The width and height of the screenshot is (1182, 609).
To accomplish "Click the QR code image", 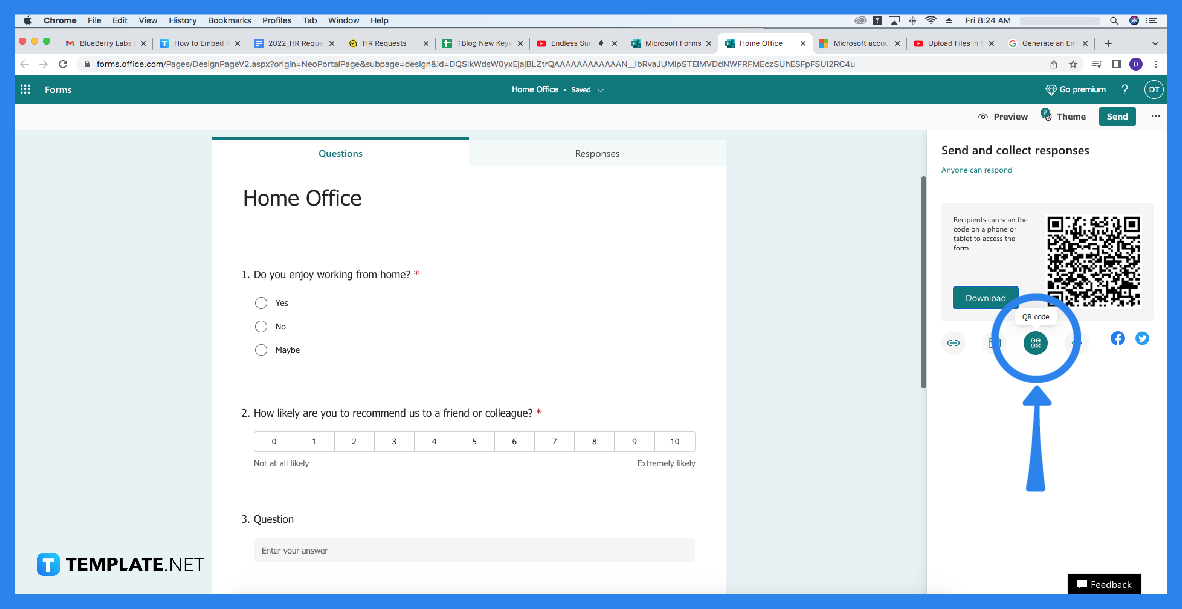I will pyautogui.click(x=1094, y=262).
